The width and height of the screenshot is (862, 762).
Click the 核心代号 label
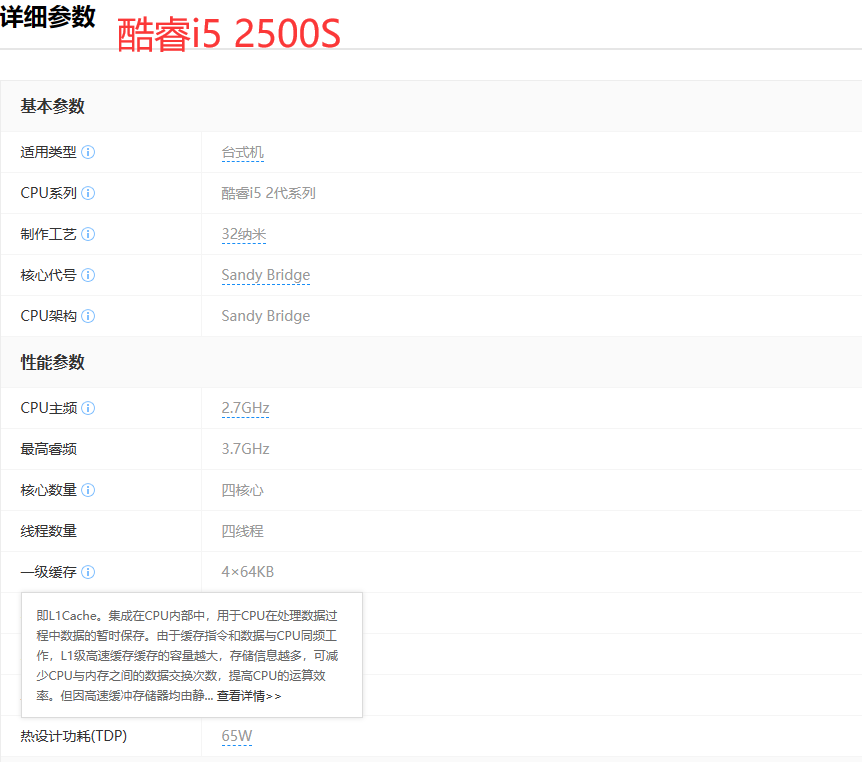tap(48, 275)
